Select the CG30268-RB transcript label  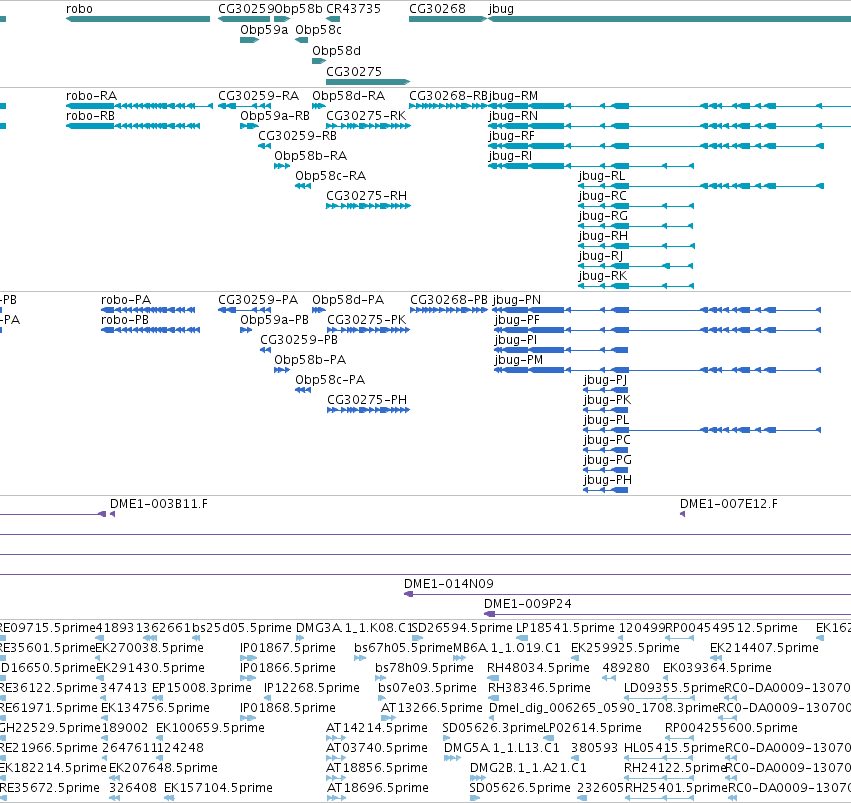click(448, 96)
